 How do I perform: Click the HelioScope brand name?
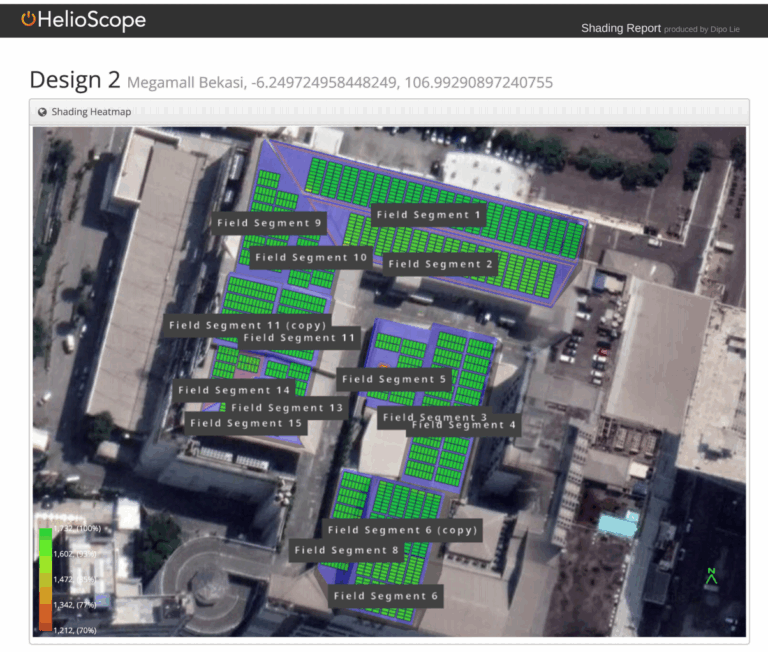coord(92,20)
